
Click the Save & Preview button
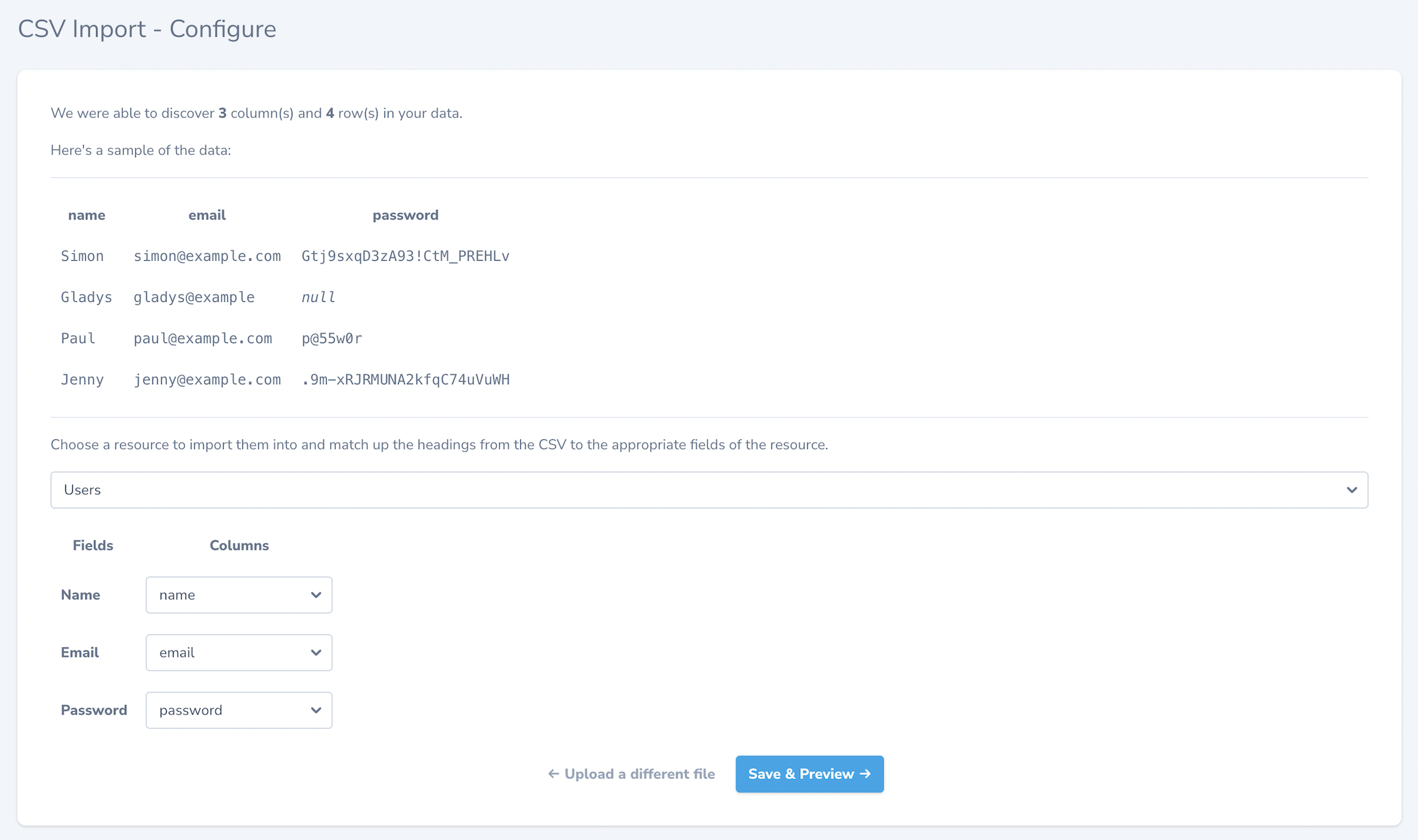(809, 774)
